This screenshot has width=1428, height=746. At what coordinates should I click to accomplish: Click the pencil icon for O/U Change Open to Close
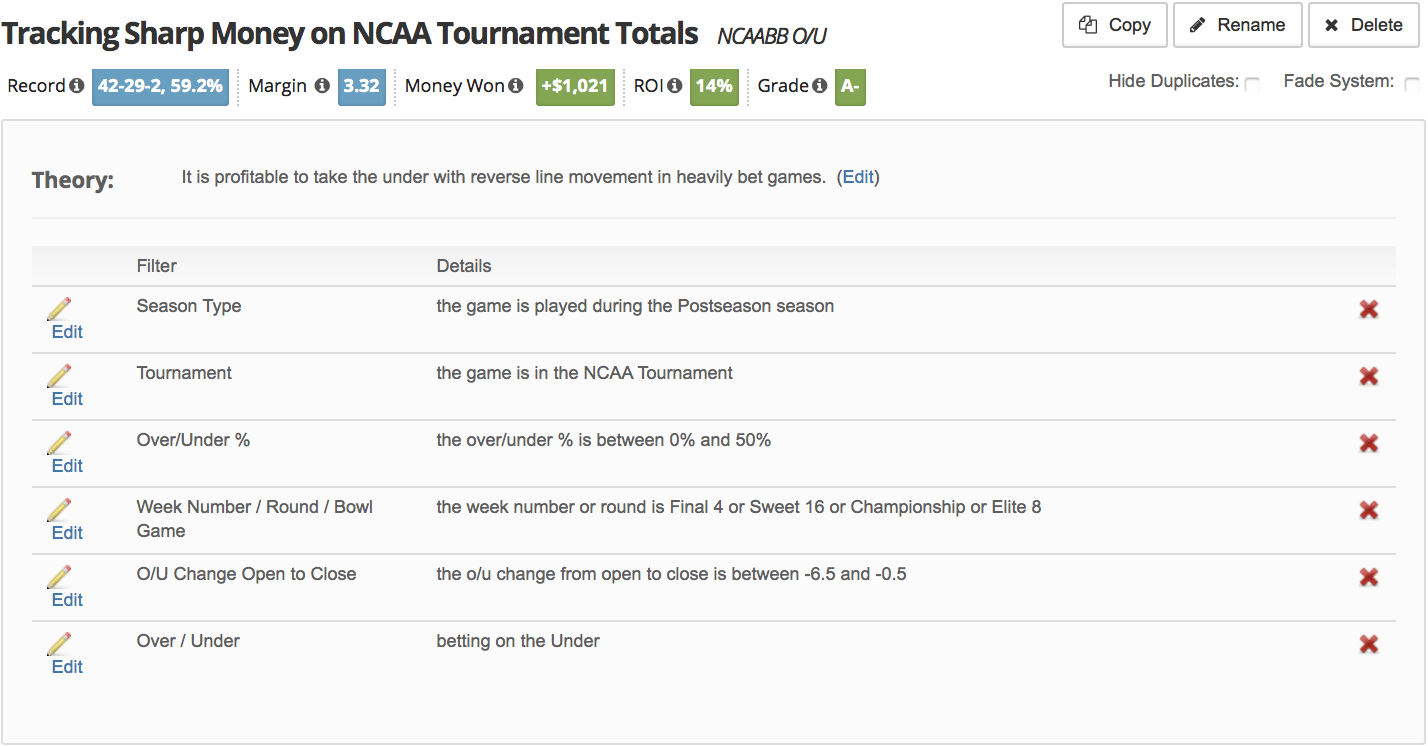[59, 577]
